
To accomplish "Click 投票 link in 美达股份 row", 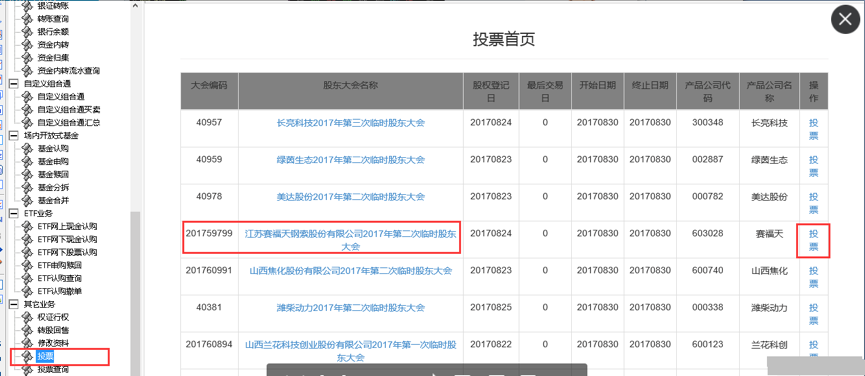I will 814,203.
